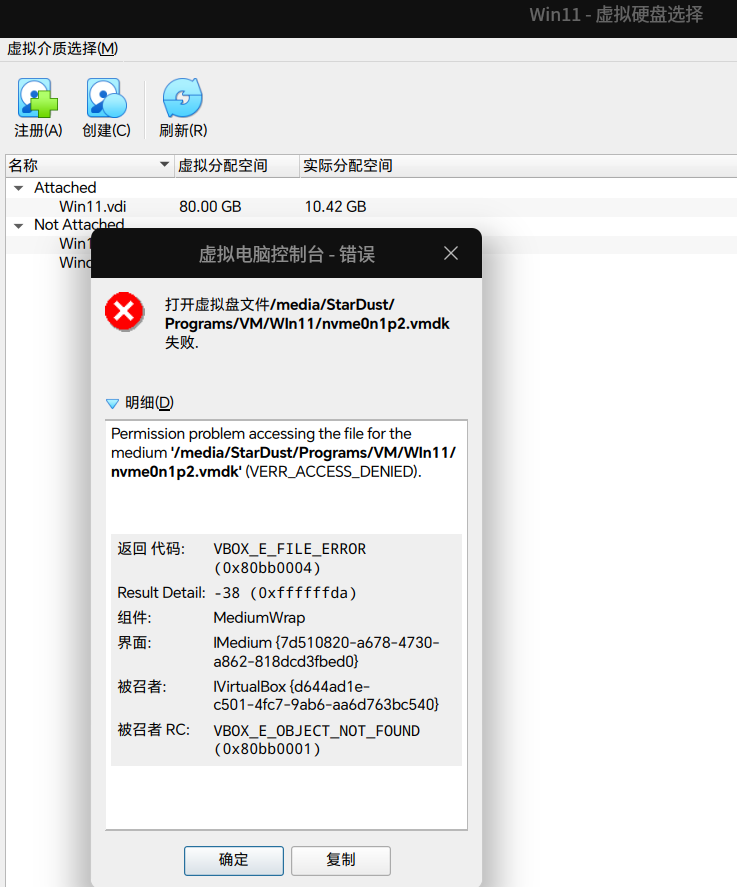Click the VBOX_E_OBJECT_NOT_FOUND callee RC value
The image size is (737, 887).
pos(317,739)
